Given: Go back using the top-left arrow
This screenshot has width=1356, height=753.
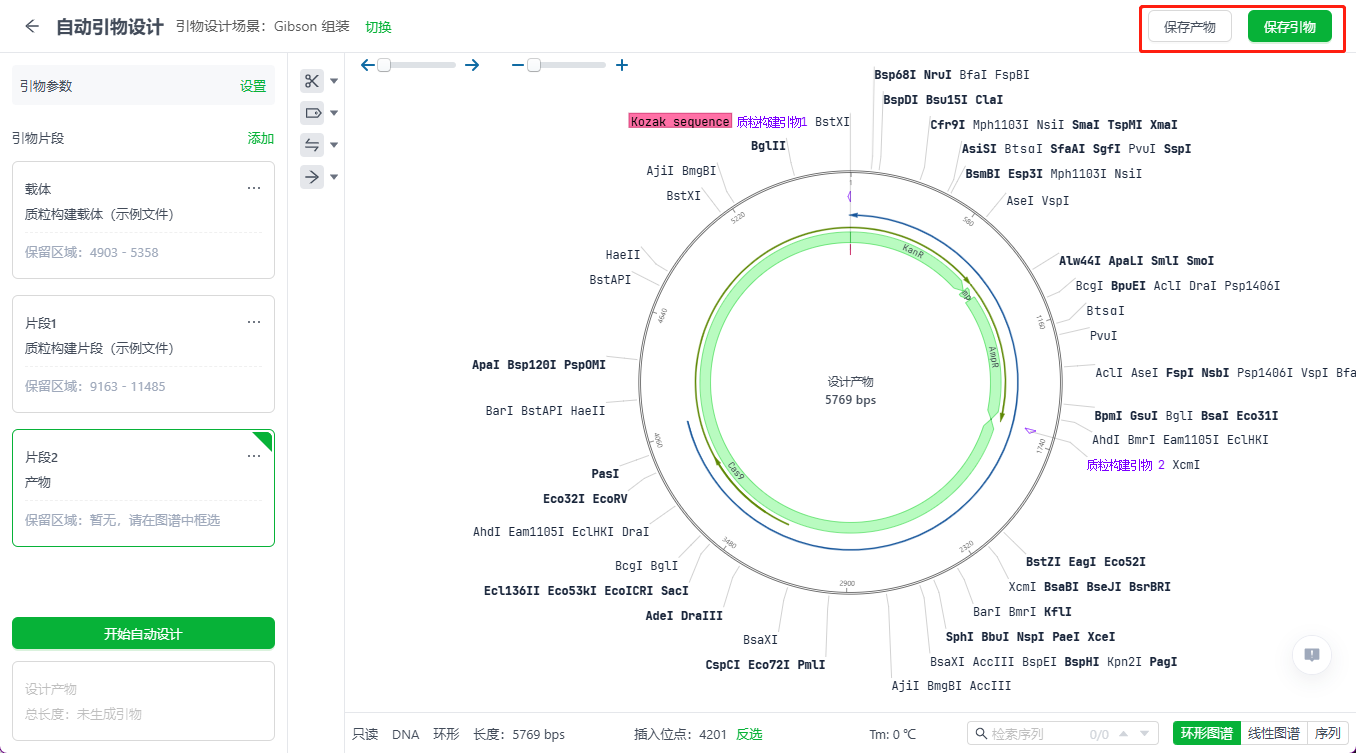Looking at the screenshot, I should (x=32, y=27).
